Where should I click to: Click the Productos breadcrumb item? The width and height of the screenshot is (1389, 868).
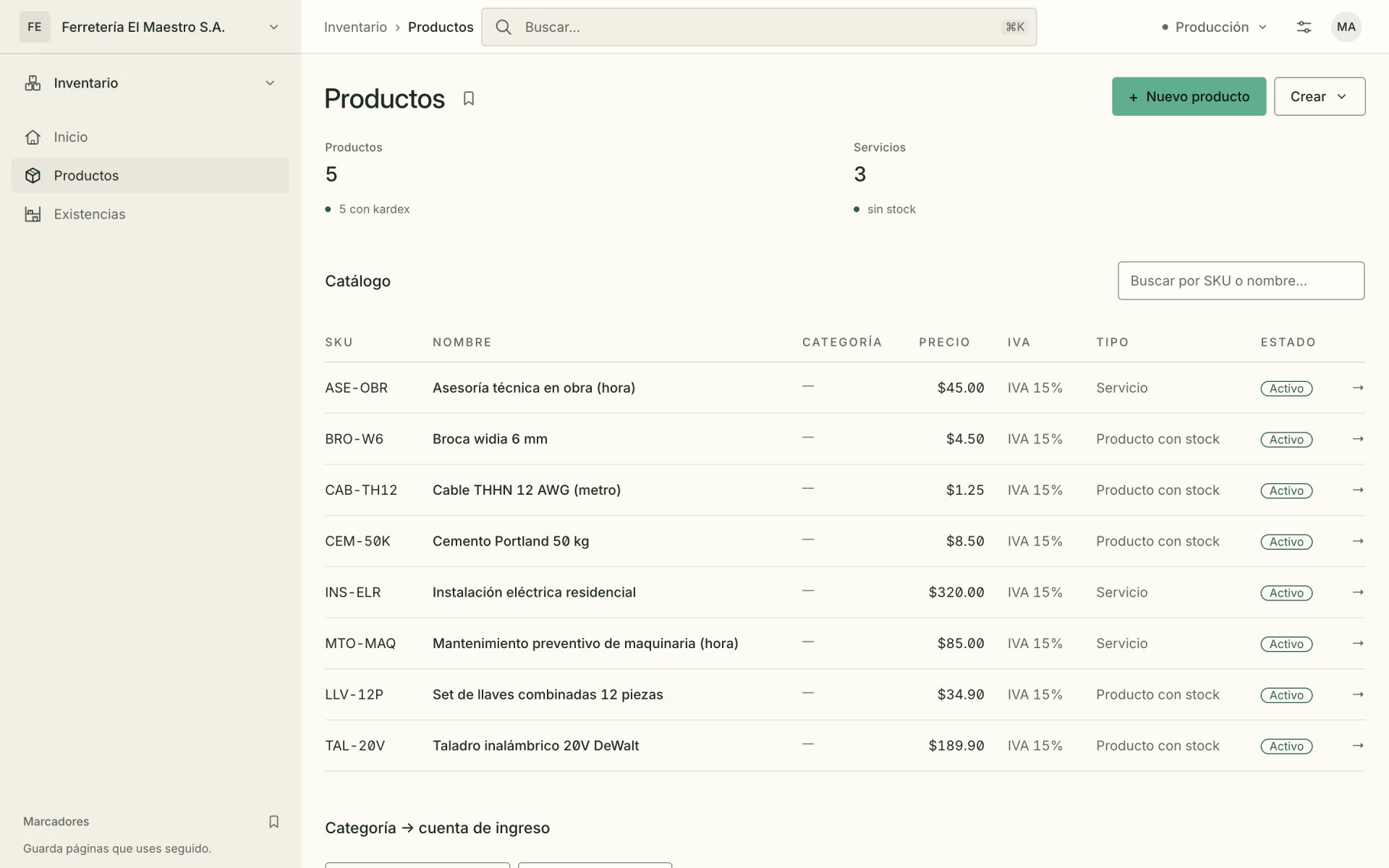(x=441, y=27)
